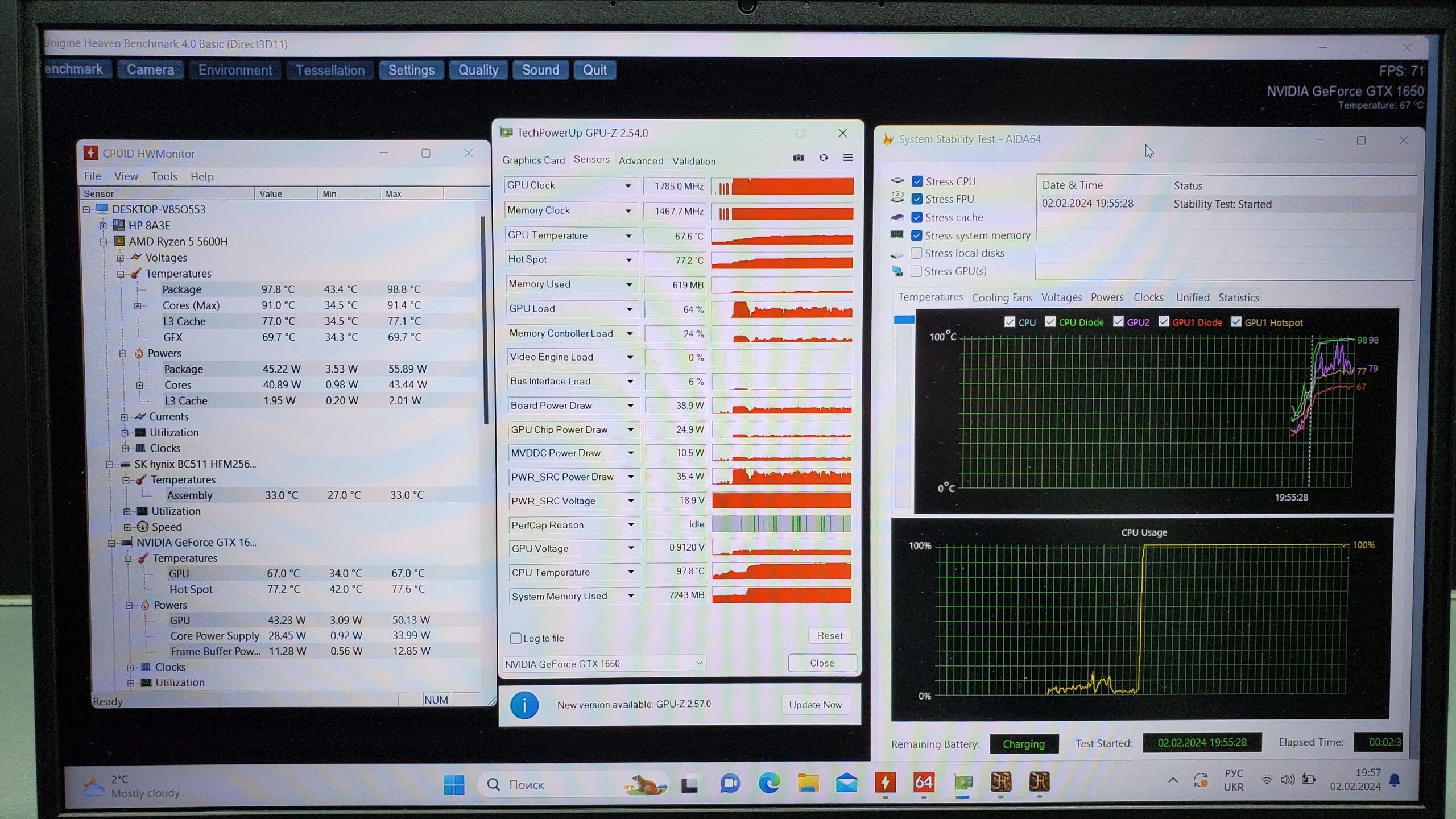Click the AIDA64 icon in taskbar
Screen dimensions: 1456x819
[x=923, y=783]
